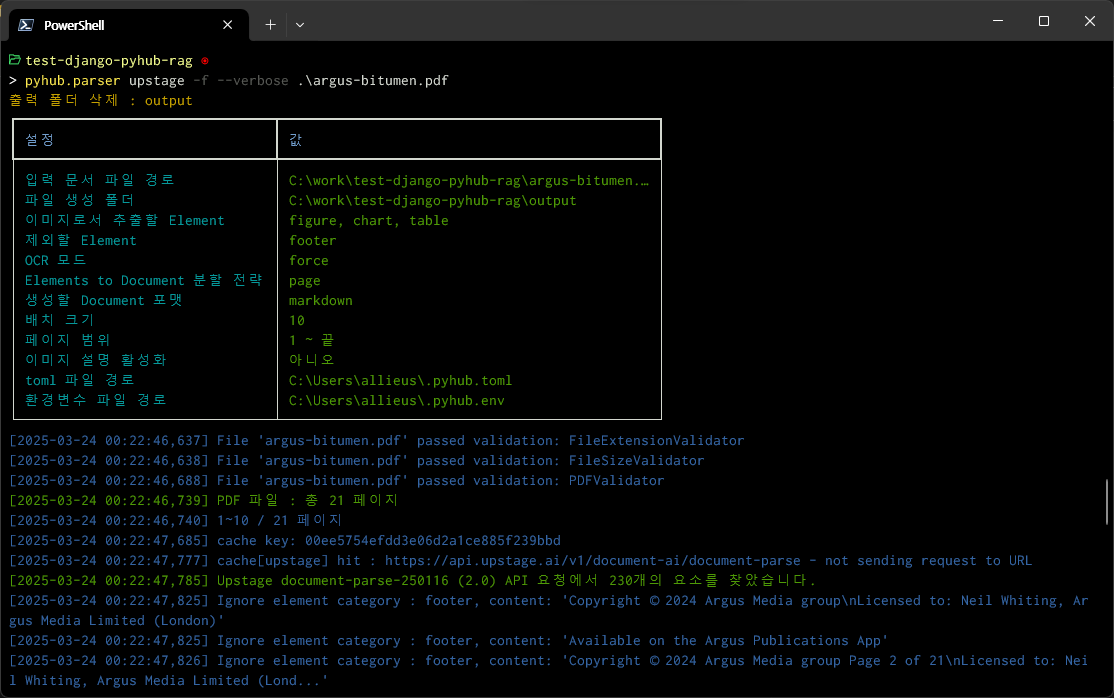Click the .pyhub.env file path
Image resolution: width=1114 pixels, height=698 pixels.
(396, 400)
